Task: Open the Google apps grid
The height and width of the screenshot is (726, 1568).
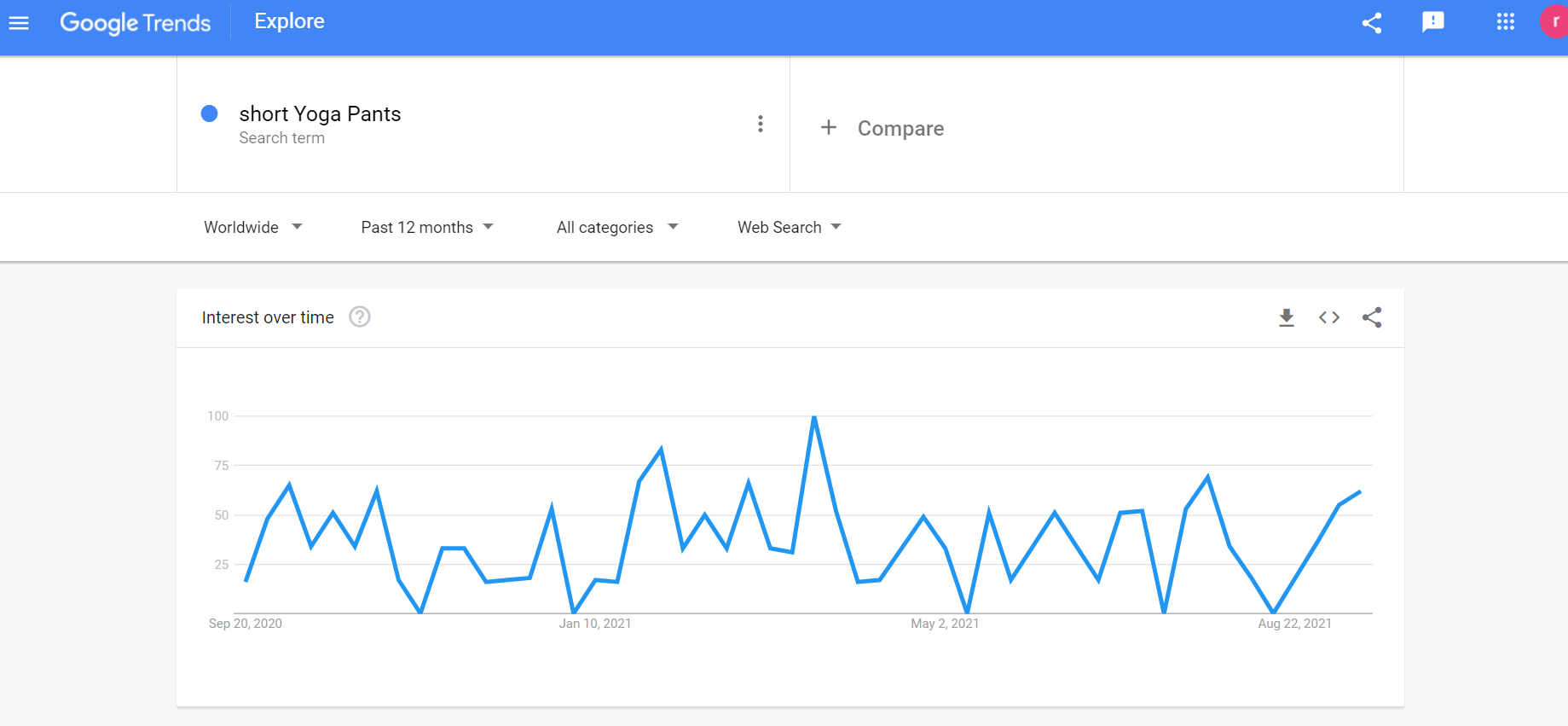Action: coord(1505,22)
